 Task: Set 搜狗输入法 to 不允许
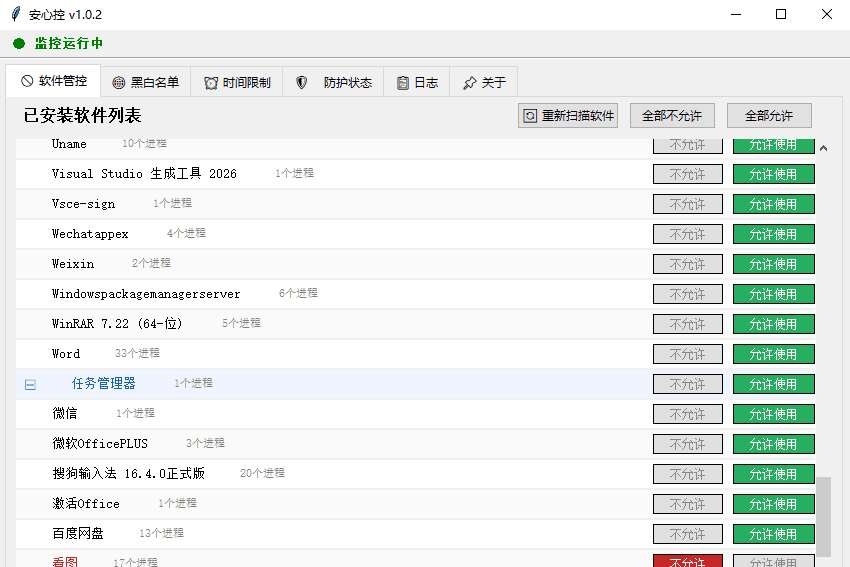[x=687, y=474]
